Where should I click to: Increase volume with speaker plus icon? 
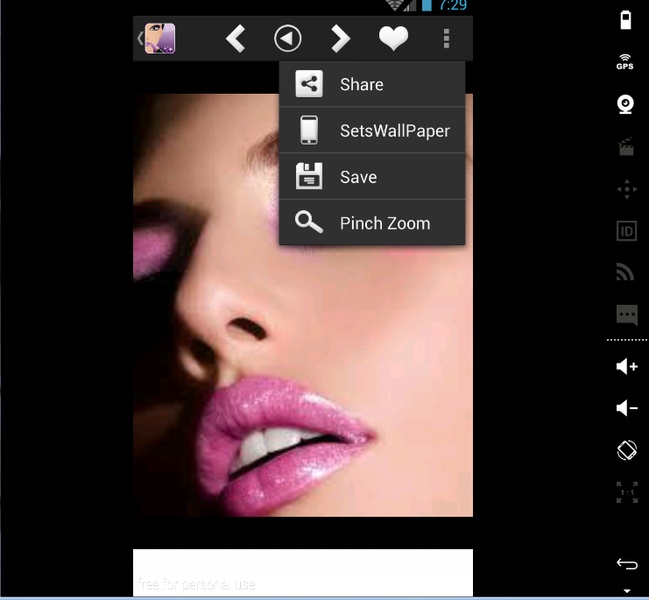point(627,366)
